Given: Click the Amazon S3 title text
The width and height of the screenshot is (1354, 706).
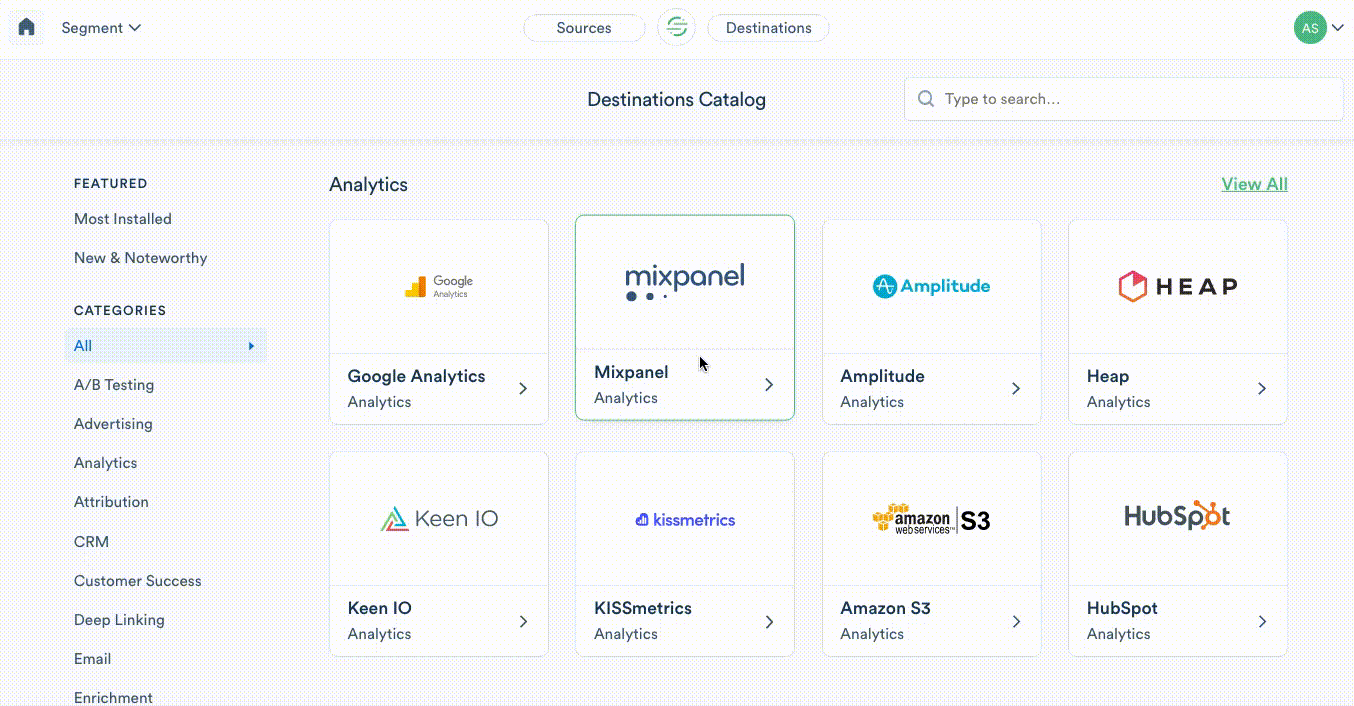Looking at the screenshot, I should [x=885, y=608].
